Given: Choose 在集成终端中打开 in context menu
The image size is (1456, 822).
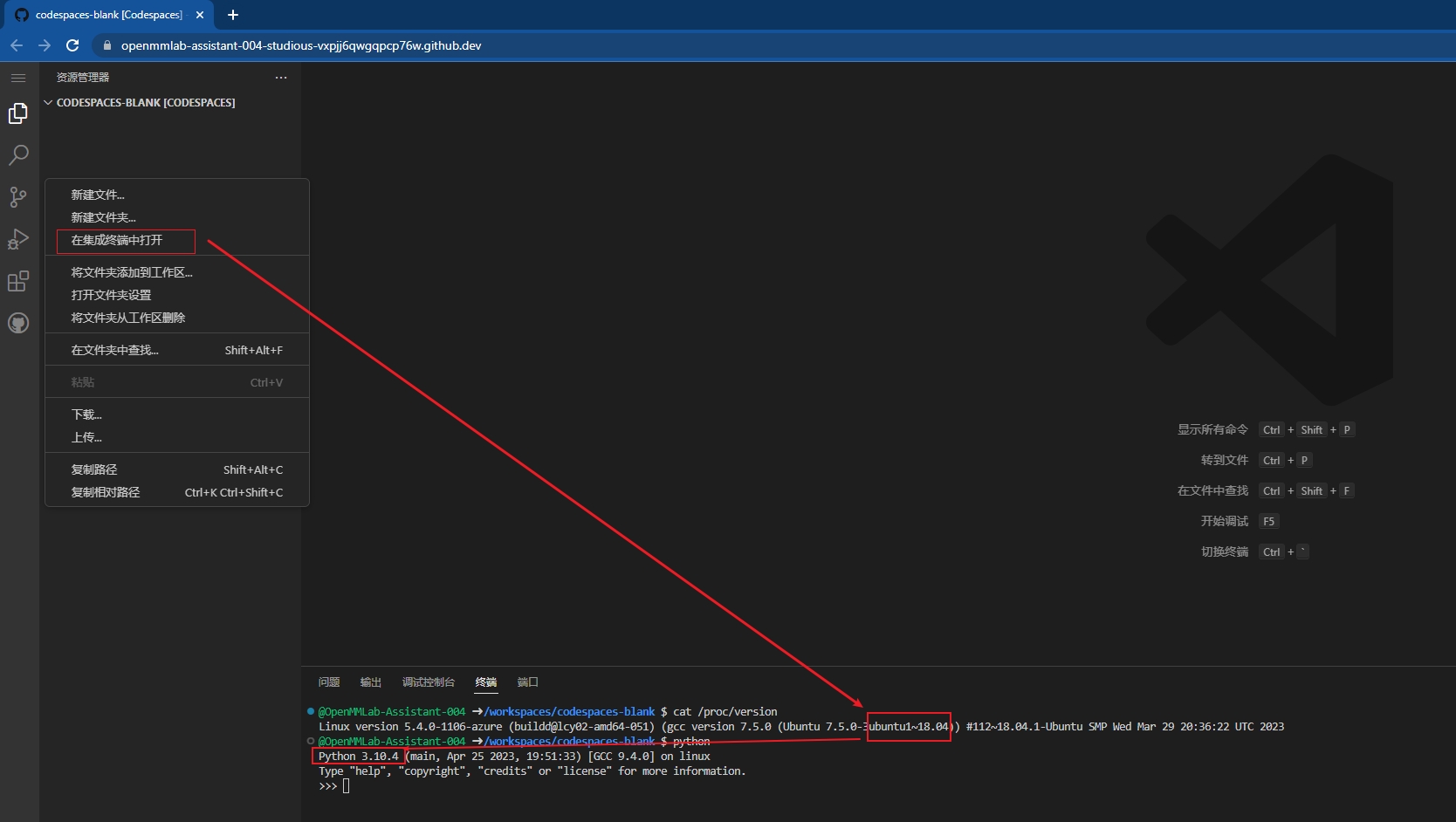Looking at the screenshot, I should coord(117,240).
